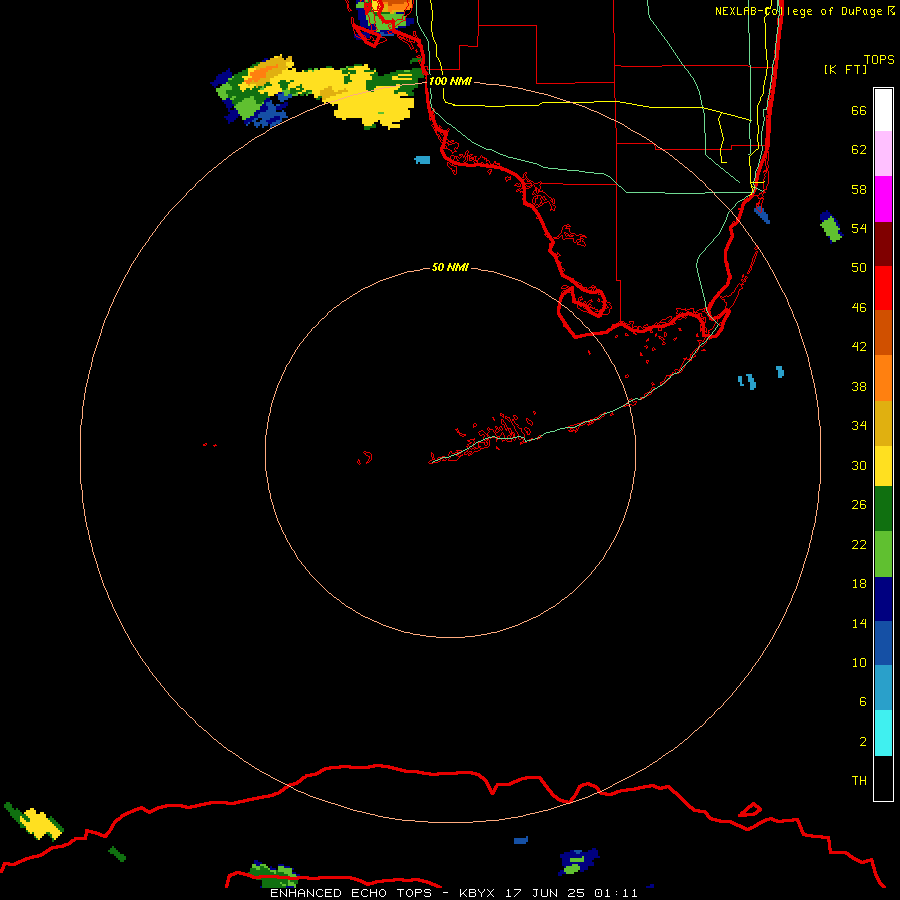
Task: Click the green echo cell east of Miami coast
Action: point(831,227)
